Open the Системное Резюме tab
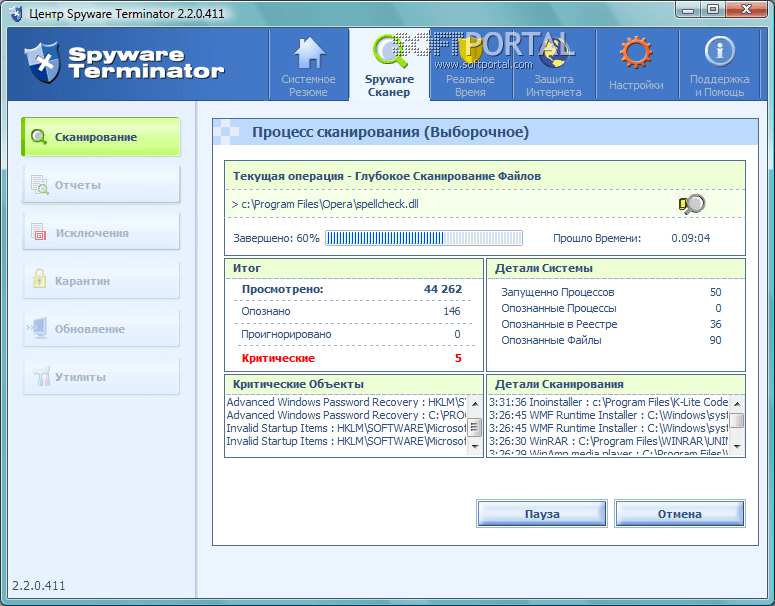Viewport: 775px width, 606px height. 308,64
